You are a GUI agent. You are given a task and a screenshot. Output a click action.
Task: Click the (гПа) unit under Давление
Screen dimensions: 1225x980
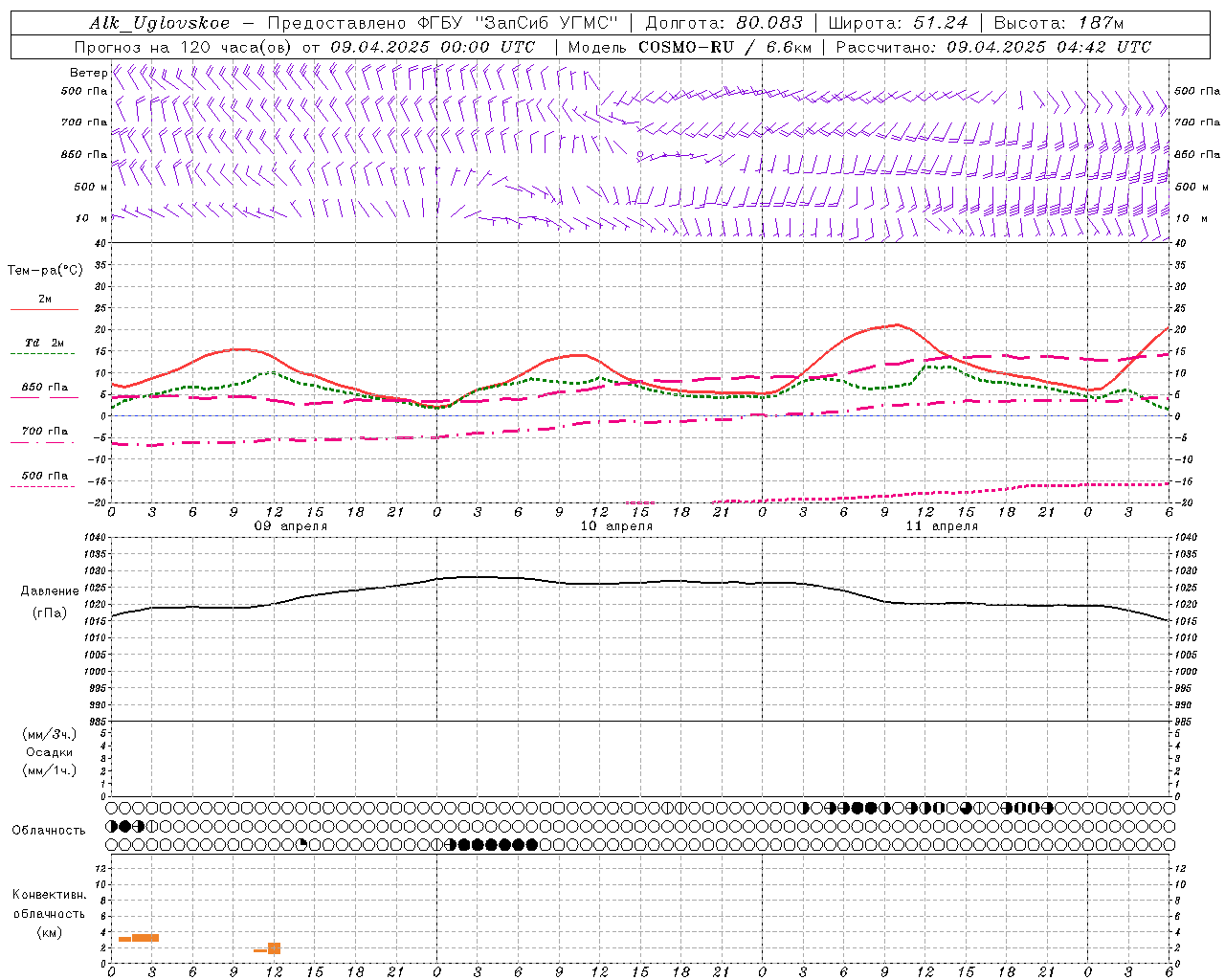[x=50, y=613]
